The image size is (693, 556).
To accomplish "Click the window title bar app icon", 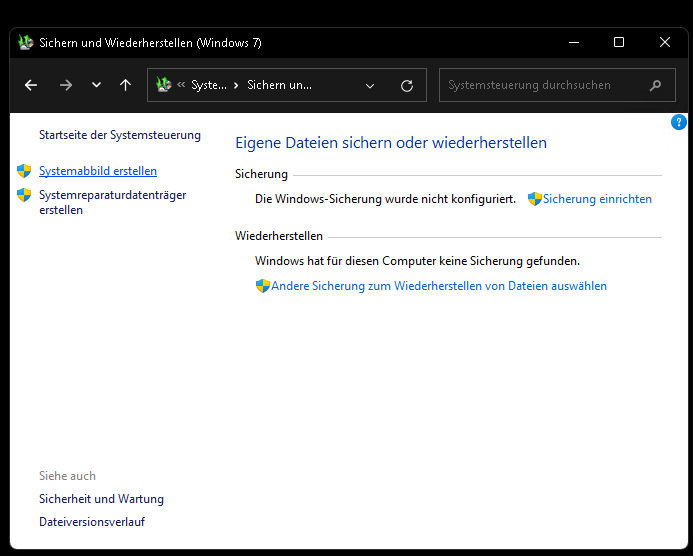I will (x=26, y=42).
